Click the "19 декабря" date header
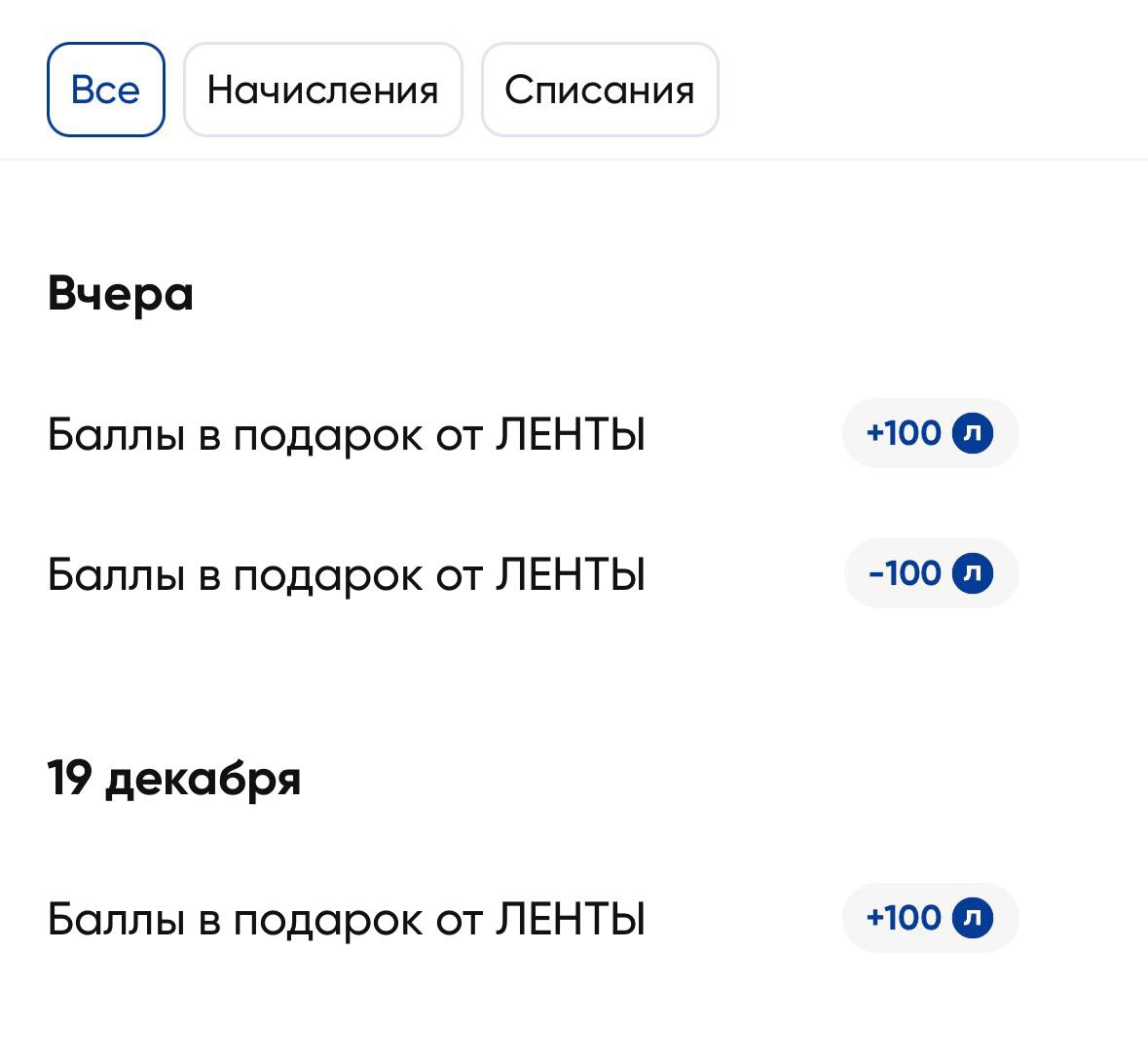 [174, 780]
